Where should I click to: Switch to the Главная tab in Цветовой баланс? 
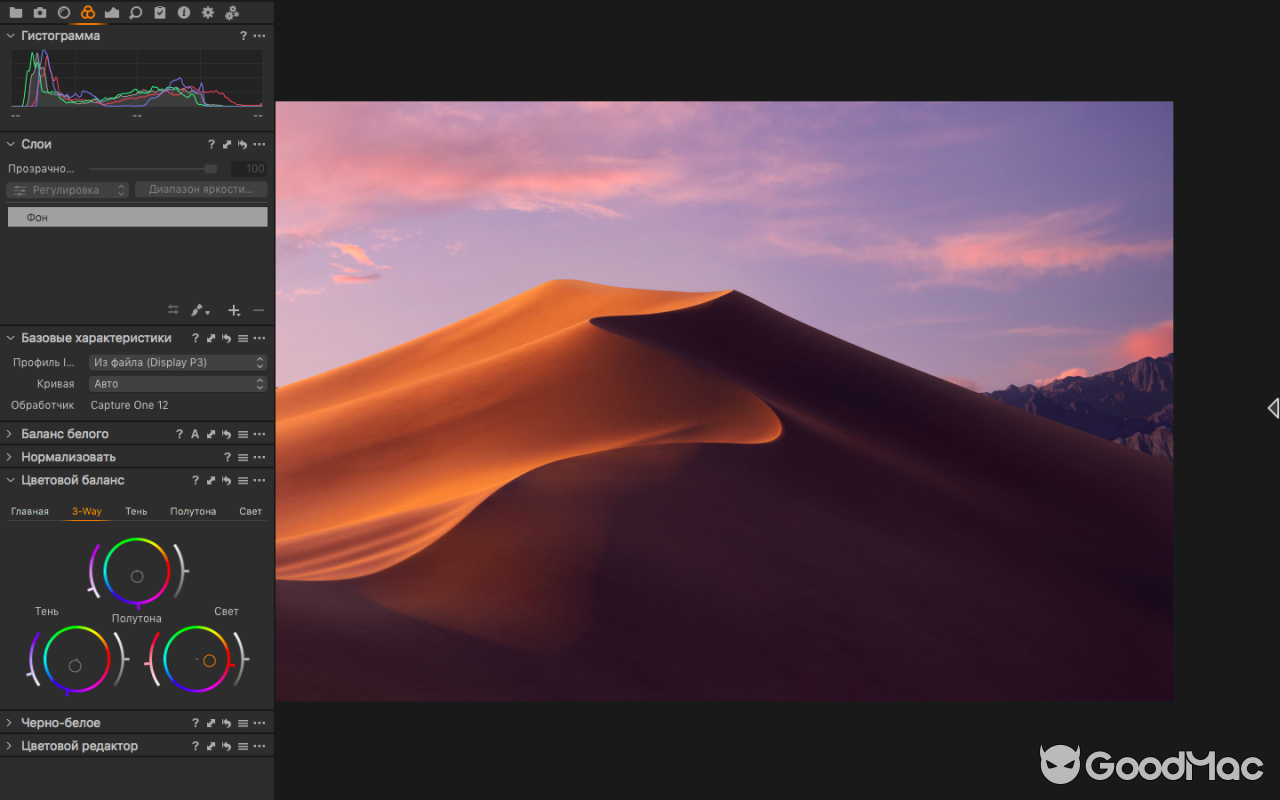(x=30, y=511)
